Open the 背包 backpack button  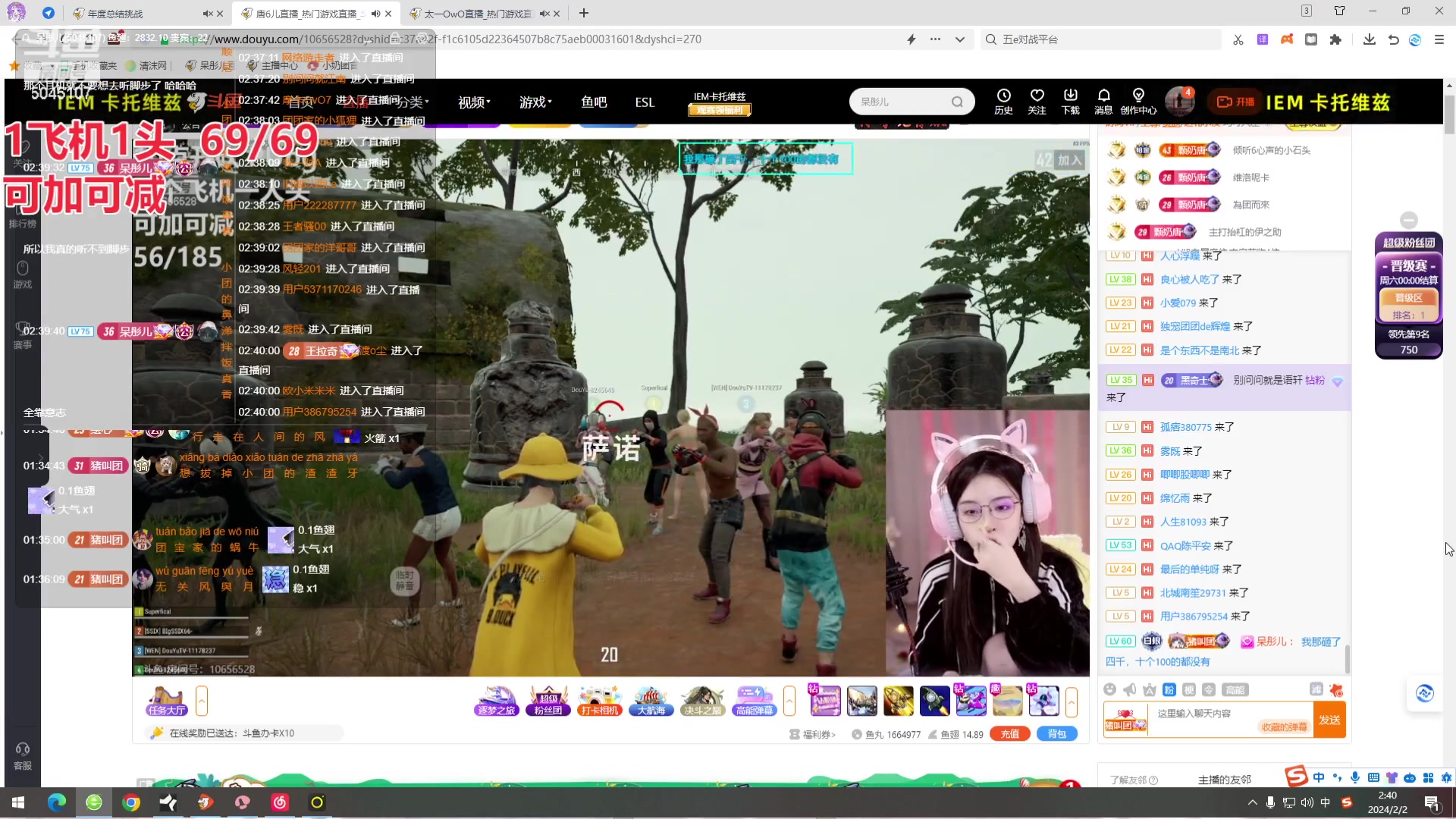pos(1057,734)
